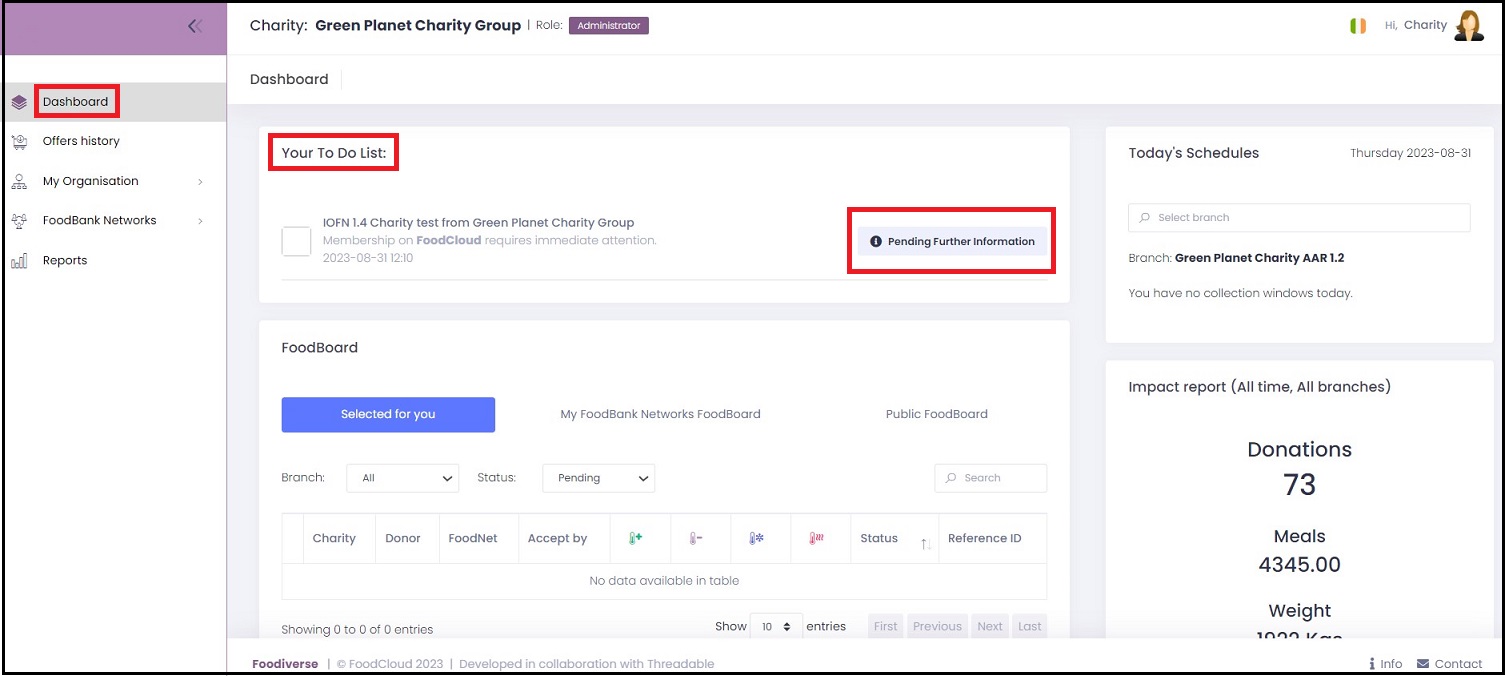The height and width of the screenshot is (676, 1505).
Task: Click the Thursday 2023-08-31 date
Action: point(1410,154)
